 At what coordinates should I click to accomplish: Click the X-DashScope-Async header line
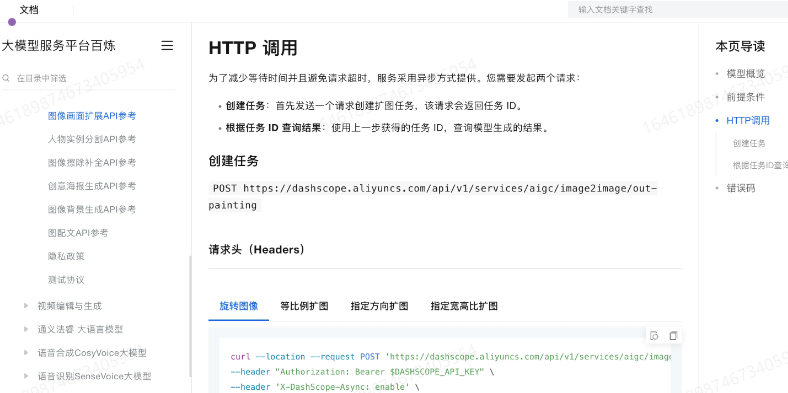(x=325, y=386)
